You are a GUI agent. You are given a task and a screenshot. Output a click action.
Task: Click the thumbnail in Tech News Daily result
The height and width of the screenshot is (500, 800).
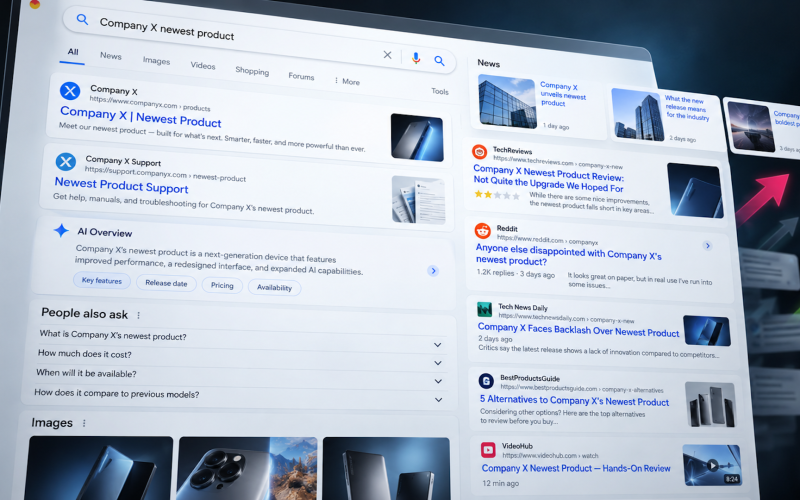707,331
